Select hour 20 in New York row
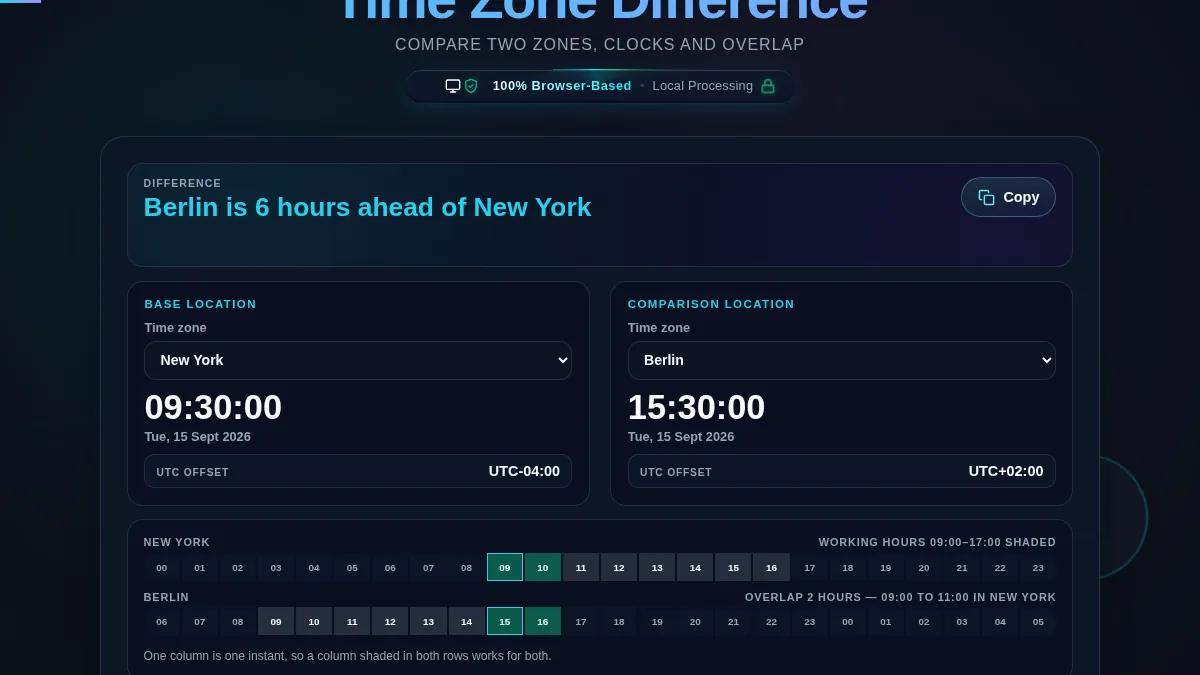Screen dimensions: 1200x675 click(x=924, y=567)
